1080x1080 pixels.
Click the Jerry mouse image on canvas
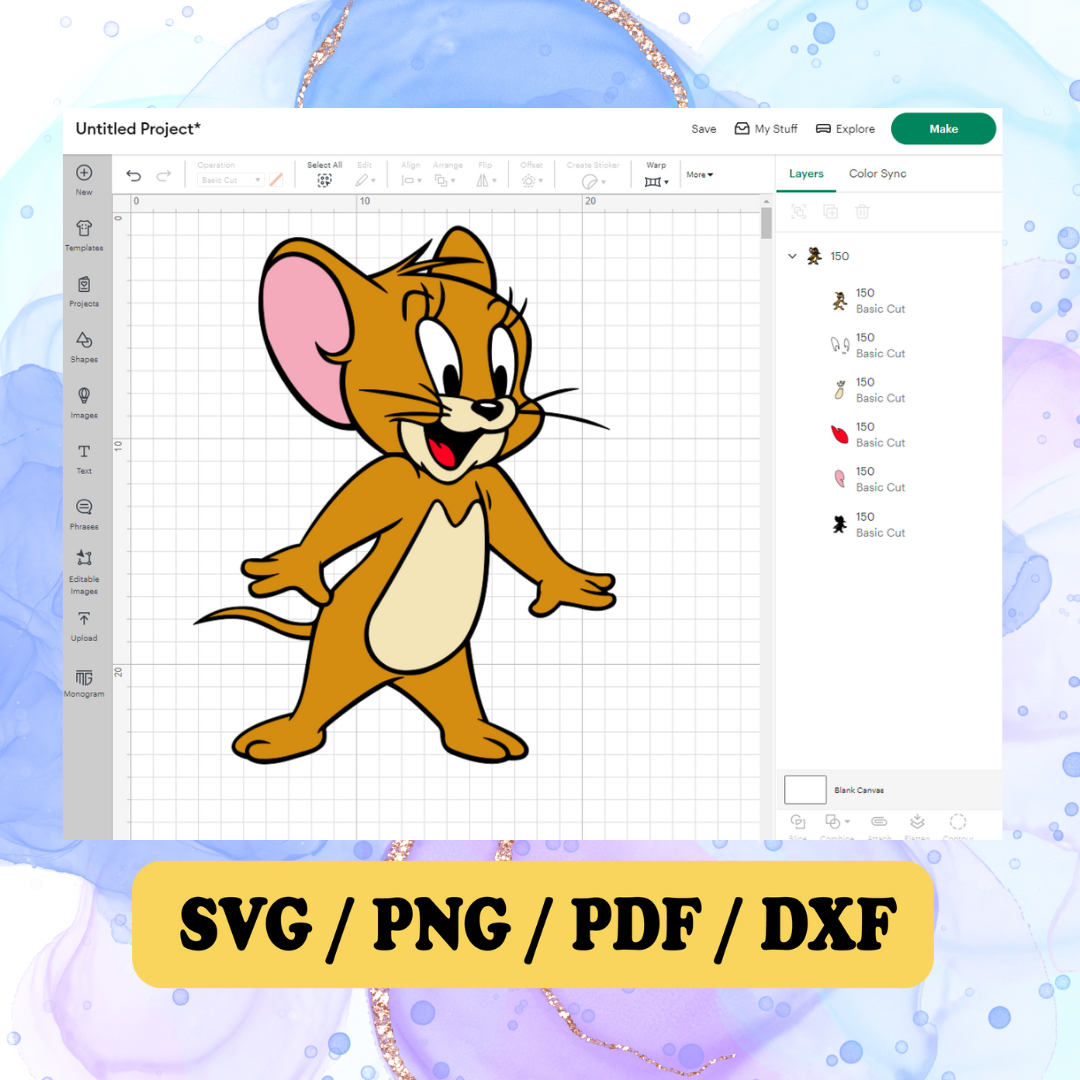406,496
